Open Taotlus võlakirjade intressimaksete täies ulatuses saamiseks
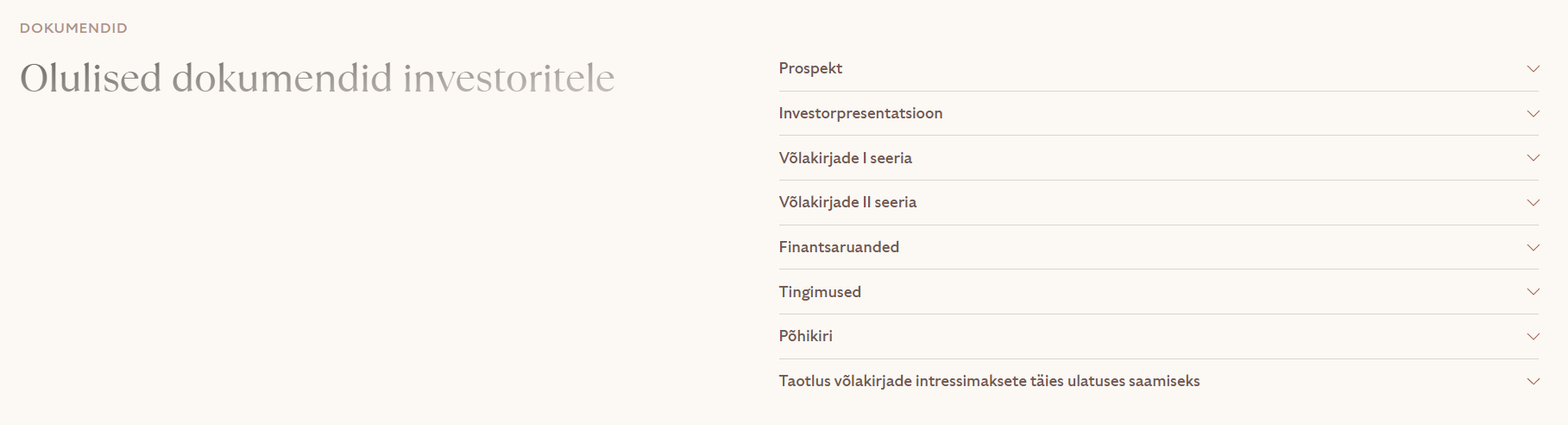 (x=1158, y=381)
